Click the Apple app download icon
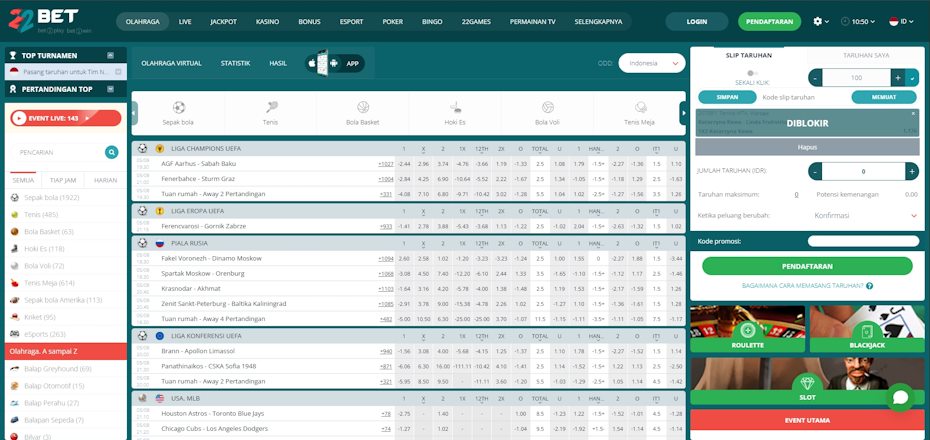Screen dimensions: 930x440 click(312, 63)
